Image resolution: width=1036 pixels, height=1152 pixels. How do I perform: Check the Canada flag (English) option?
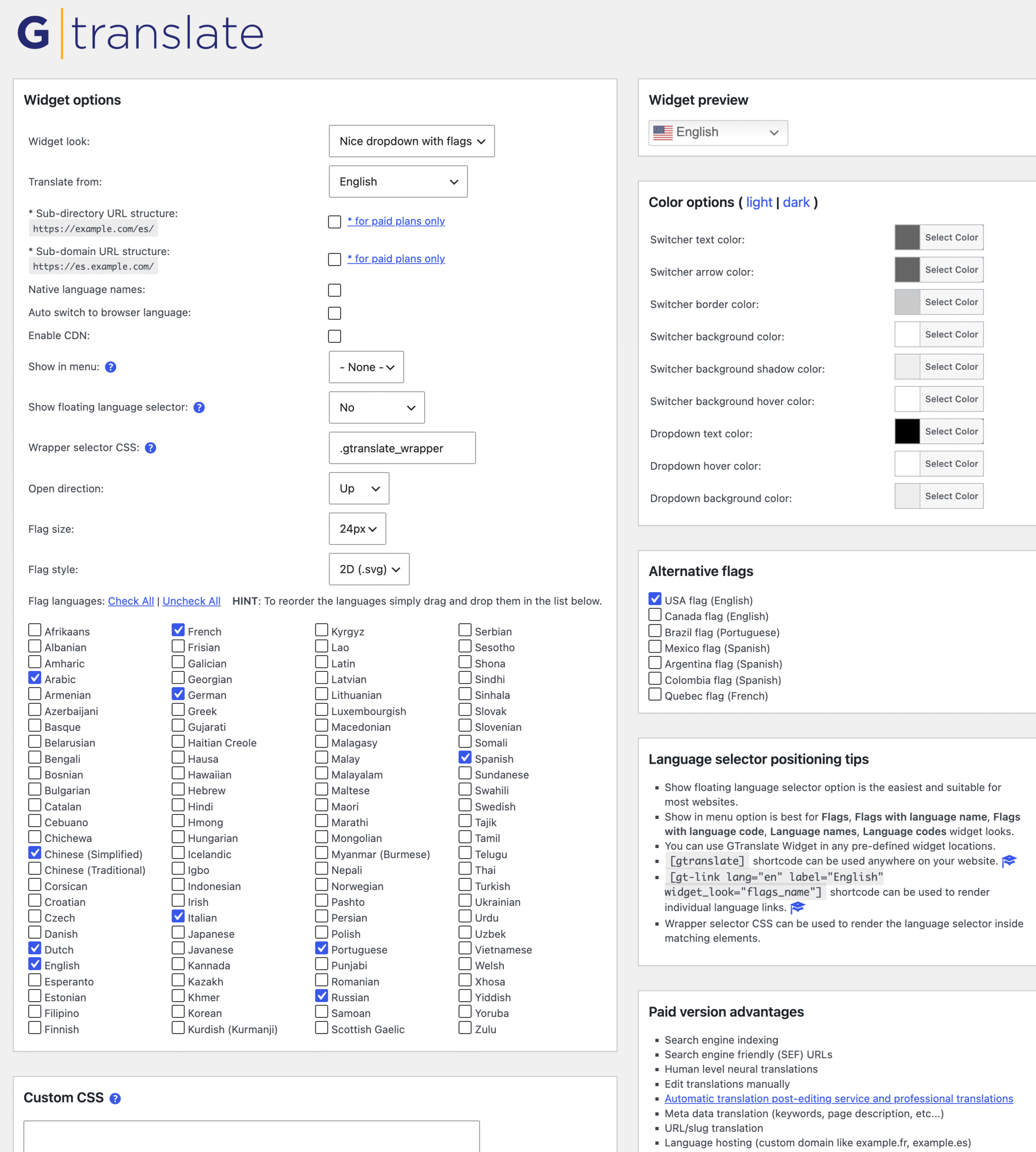pyautogui.click(x=655, y=614)
